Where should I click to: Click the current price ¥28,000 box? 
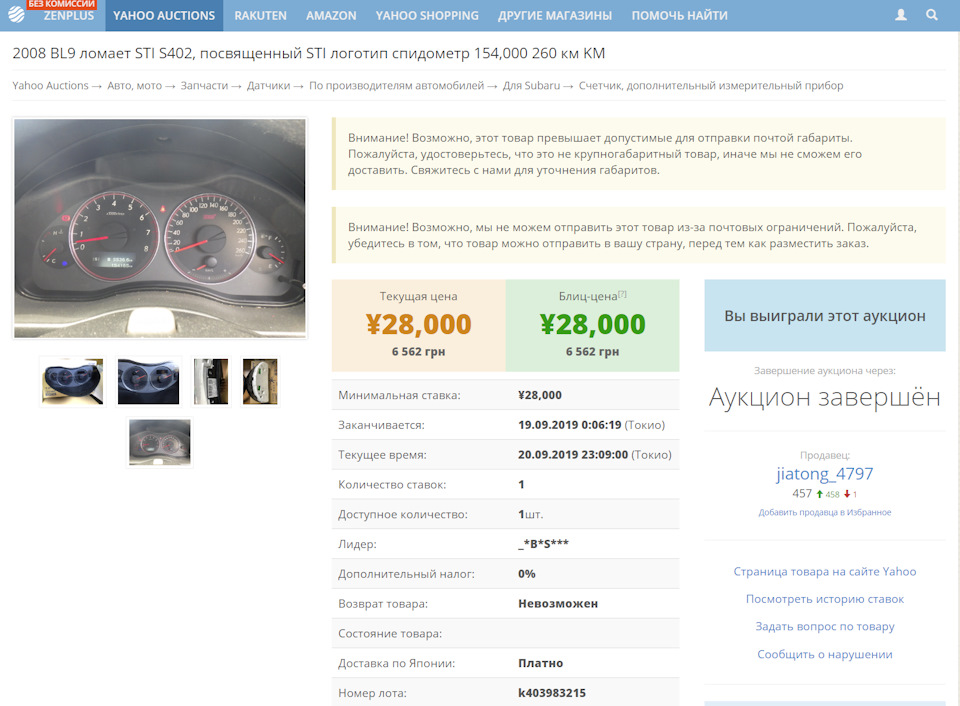click(x=419, y=326)
